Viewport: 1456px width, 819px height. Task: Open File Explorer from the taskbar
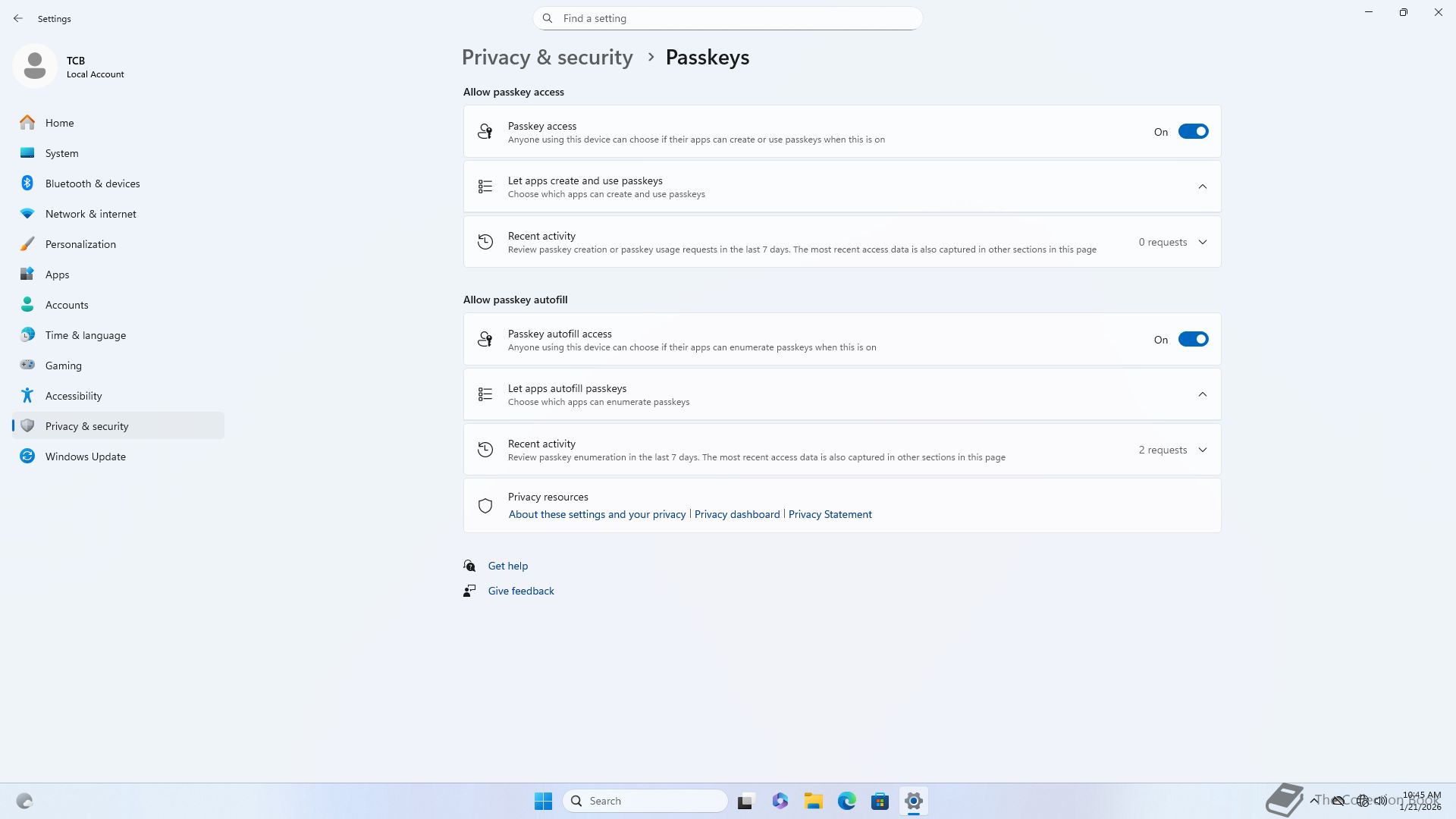coord(813,801)
